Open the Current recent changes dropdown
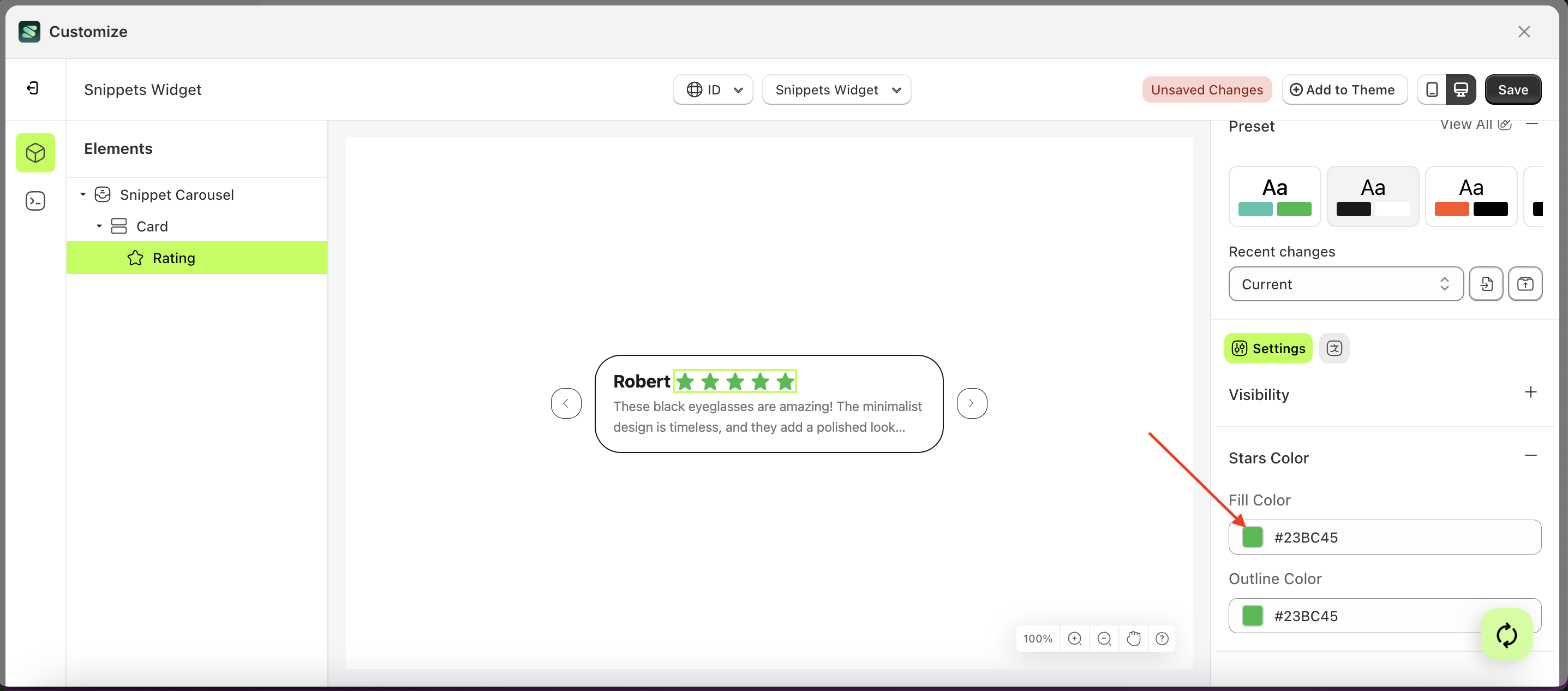Image resolution: width=1568 pixels, height=691 pixels. pyautogui.click(x=1345, y=284)
